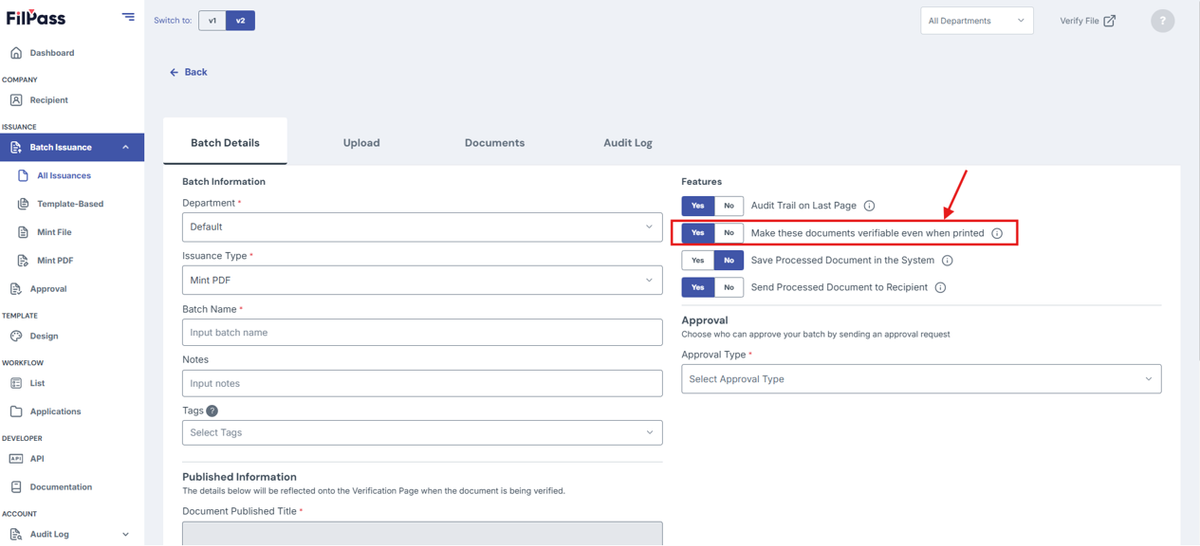Click the Verify File external link icon
Image resolution: width=1200 pixels, height=546 pixels.
[1109, 21]
